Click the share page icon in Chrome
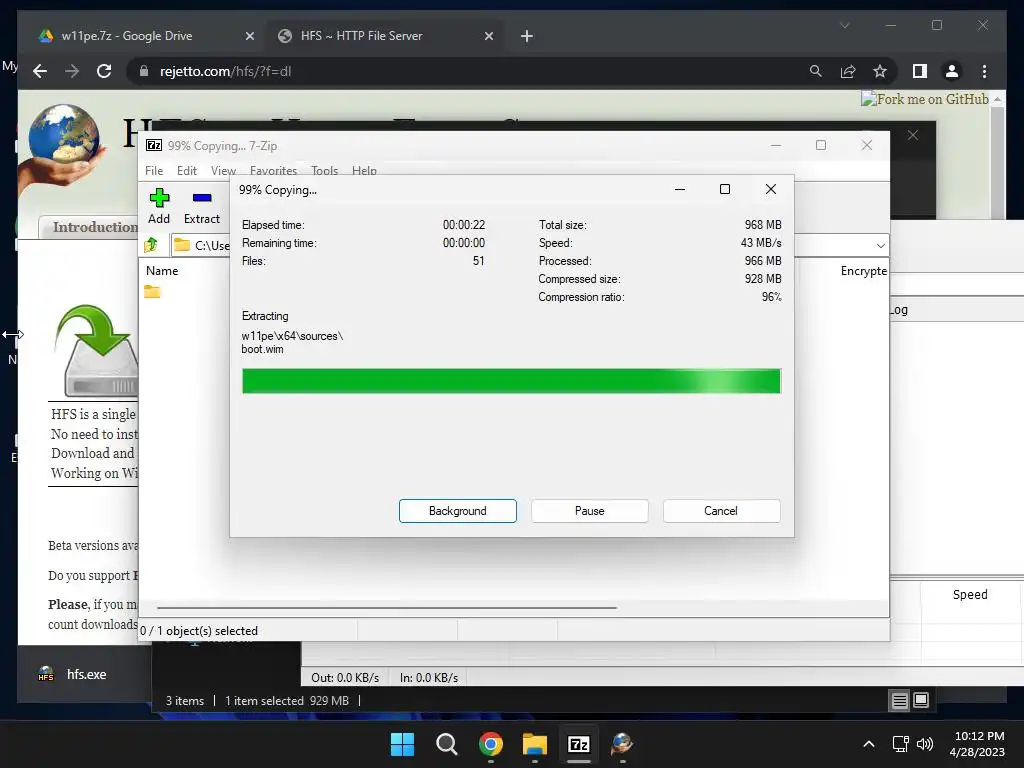Screen dimensions: 1024x768 848,71
